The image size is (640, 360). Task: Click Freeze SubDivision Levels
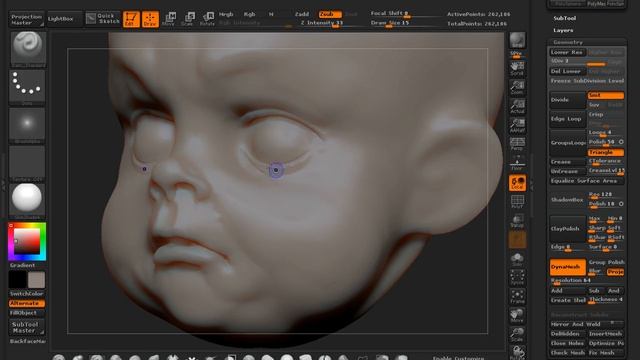(587, 81)
